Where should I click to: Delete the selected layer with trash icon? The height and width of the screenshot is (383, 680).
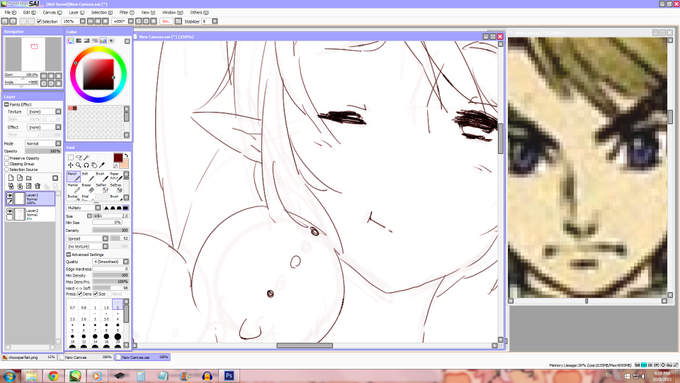pos(37,186)
